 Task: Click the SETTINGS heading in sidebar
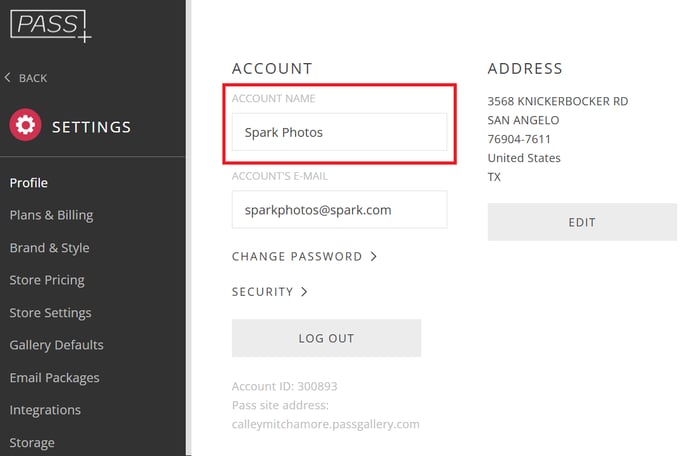91,127
